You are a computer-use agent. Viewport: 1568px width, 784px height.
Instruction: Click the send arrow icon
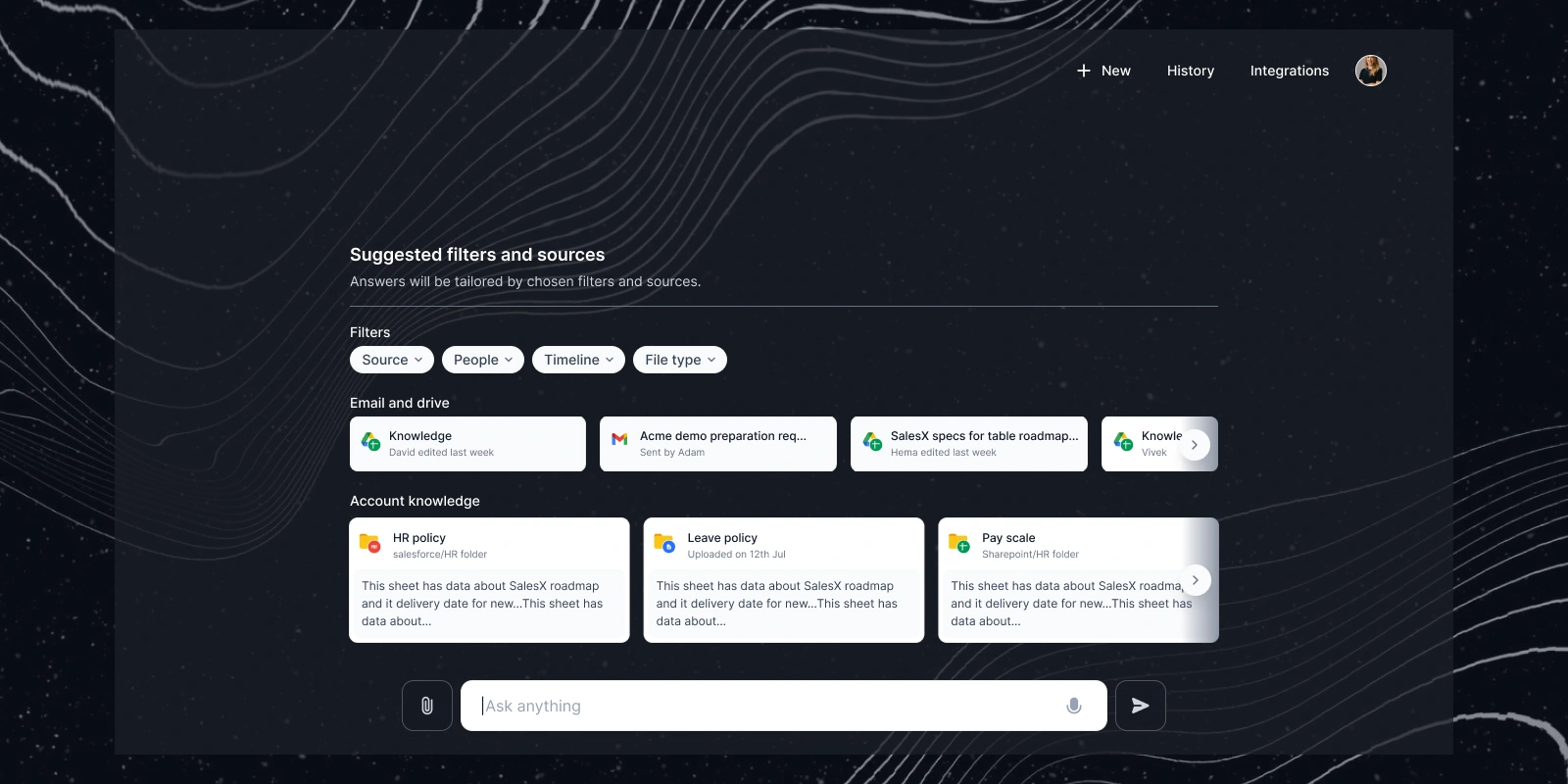[x=1141, y=706]
